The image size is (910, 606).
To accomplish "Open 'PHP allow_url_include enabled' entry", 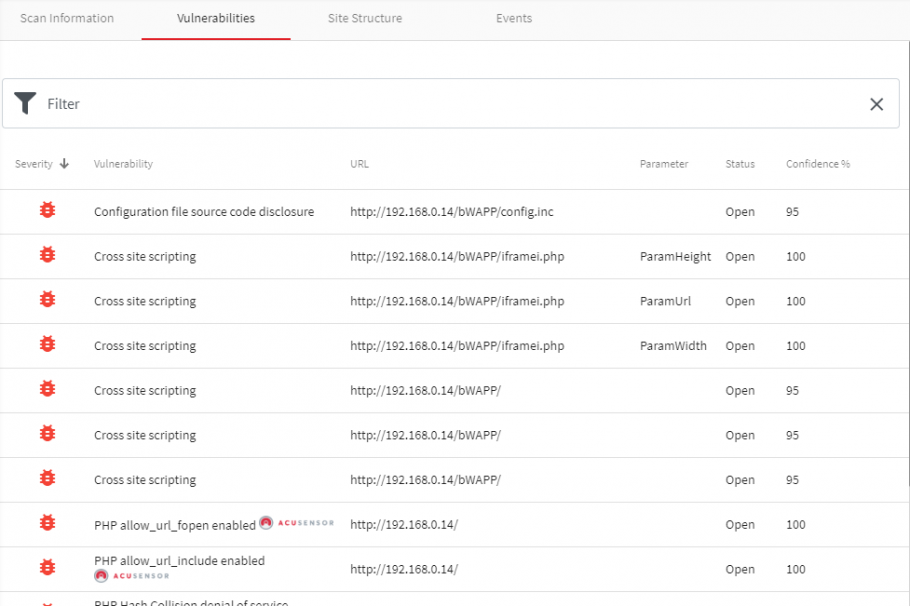I will point(179,561).
